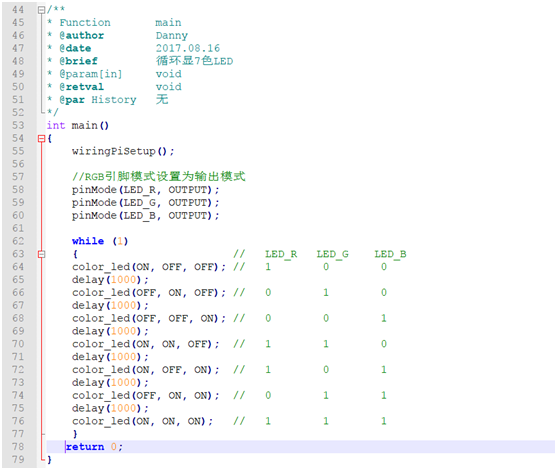Click on the 'while' keyword
Screen dimensions: 557x470
[88, 241]
